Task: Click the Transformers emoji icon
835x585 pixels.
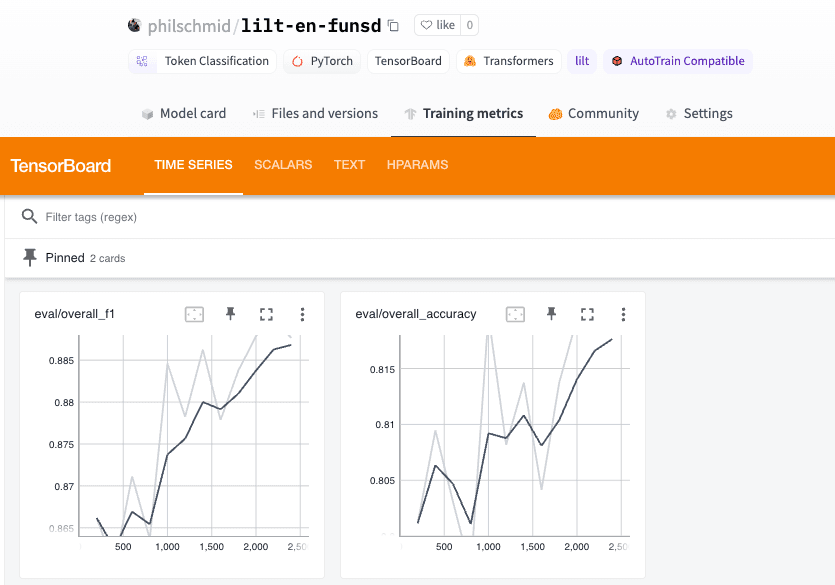Action: (x=470, y=61)
